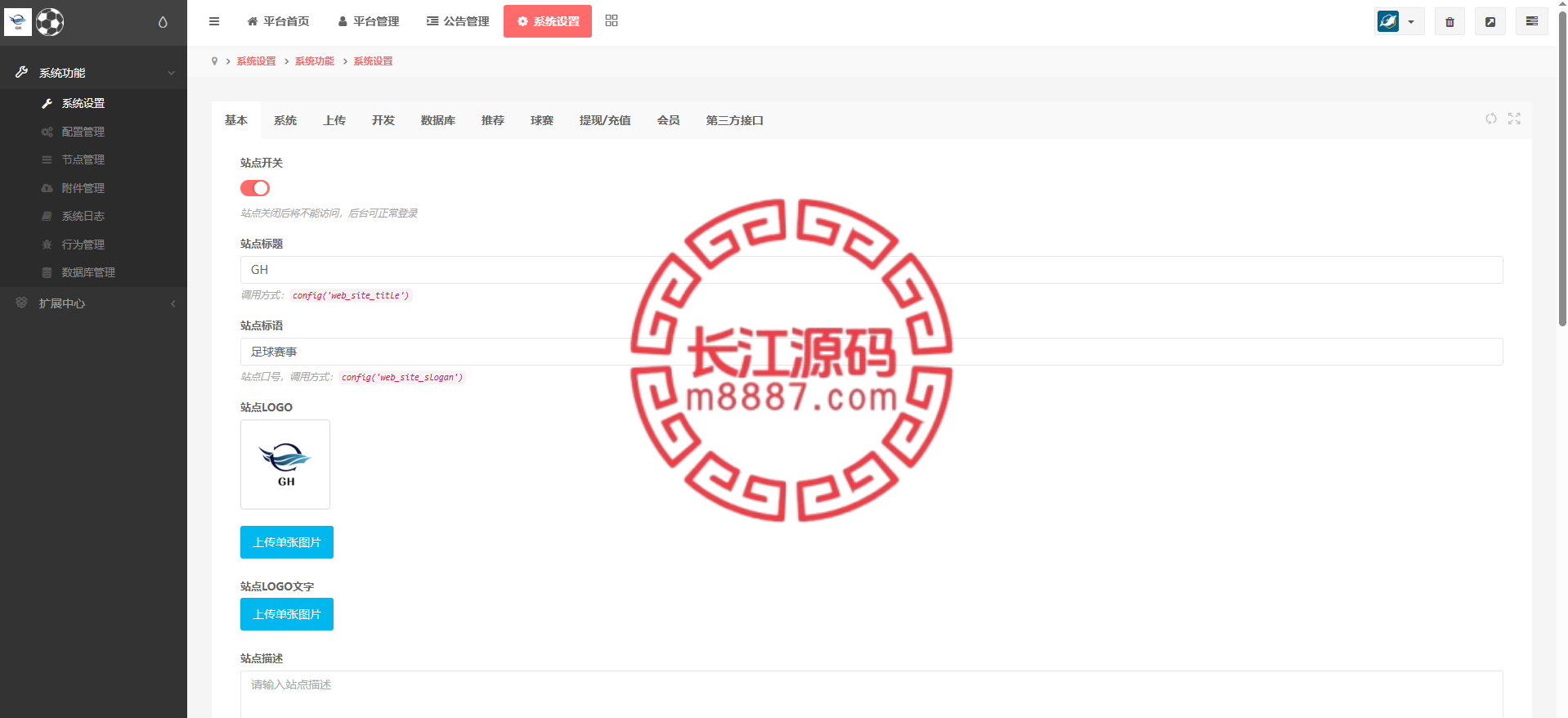
Task: Click the 站点标语 field label
Action: (262, 325)
